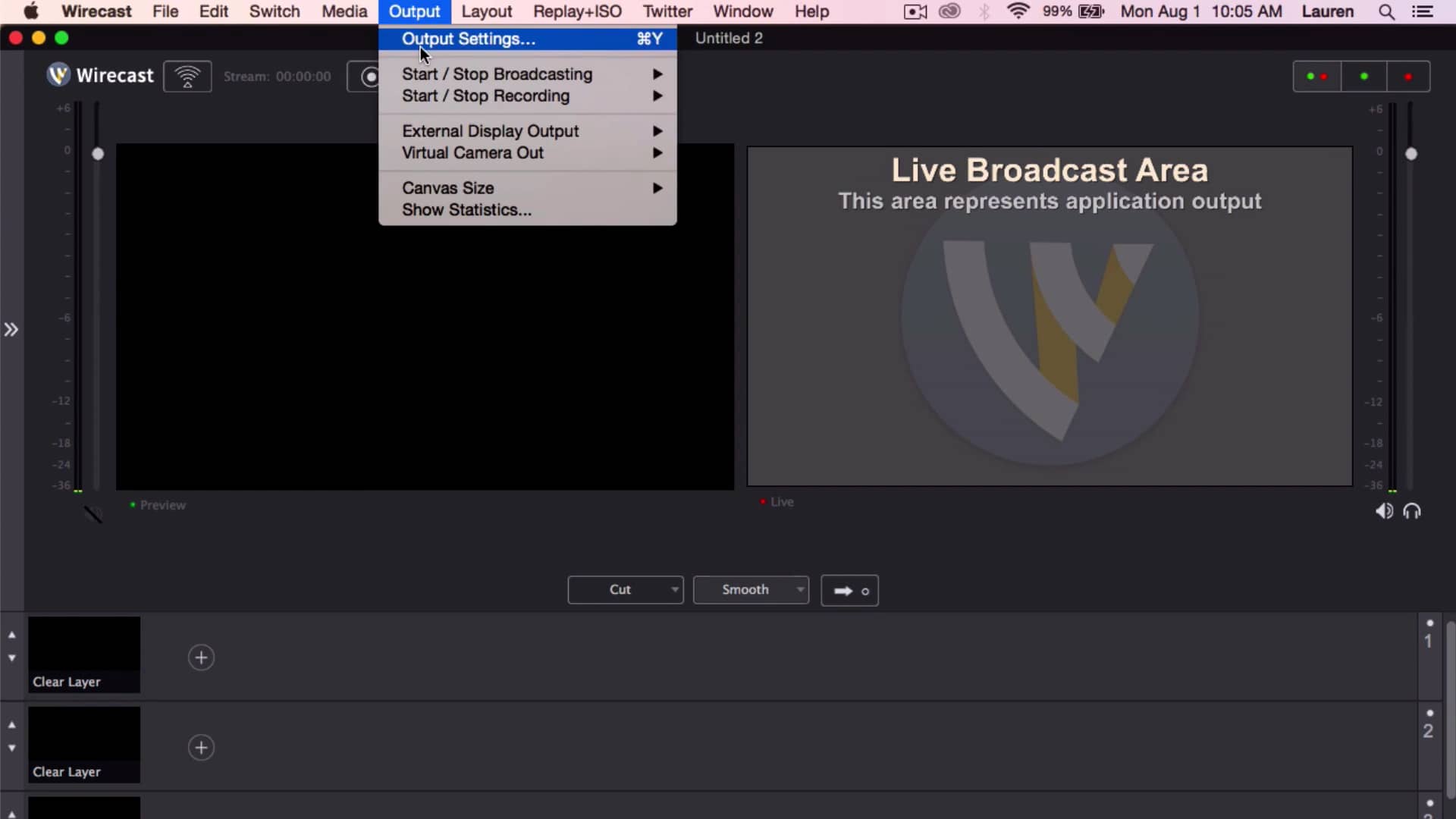This screenshot has height=819, width=1456.
Task: Click the preview/live dual indicator button
Action: 1317,76
